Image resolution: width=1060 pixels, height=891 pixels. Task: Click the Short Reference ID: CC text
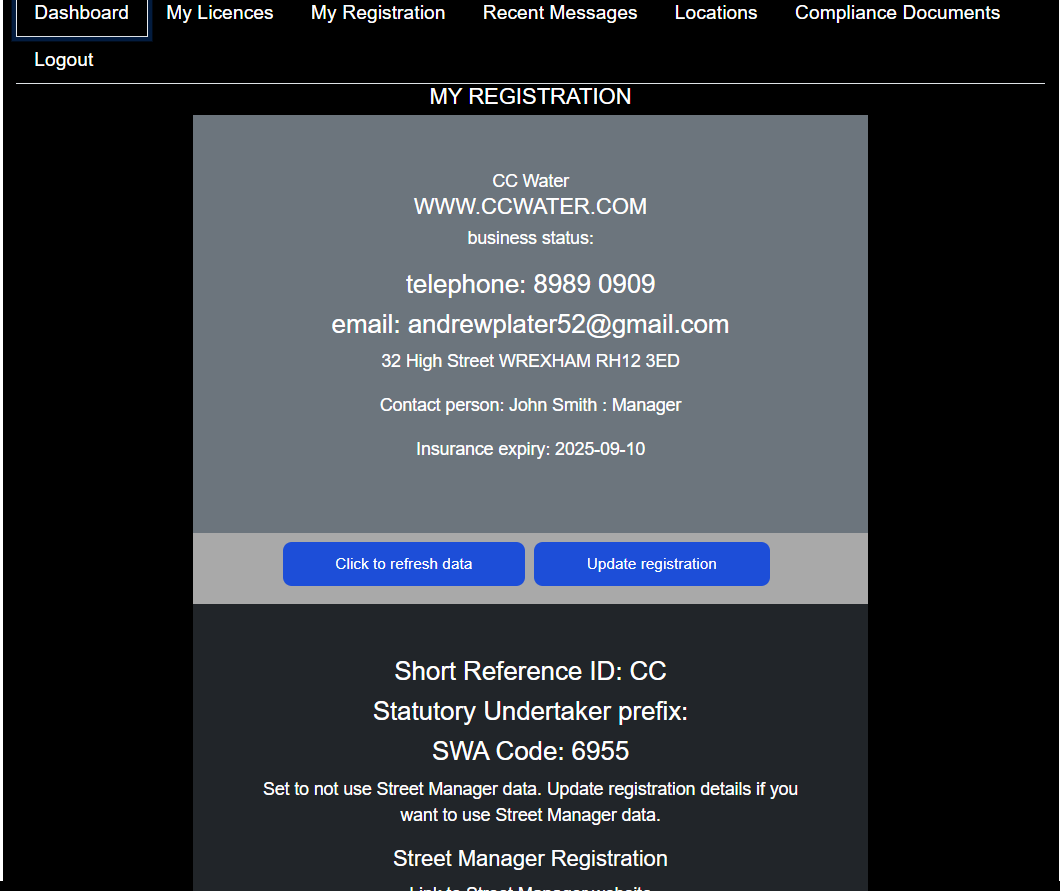(x=530, y=671)
